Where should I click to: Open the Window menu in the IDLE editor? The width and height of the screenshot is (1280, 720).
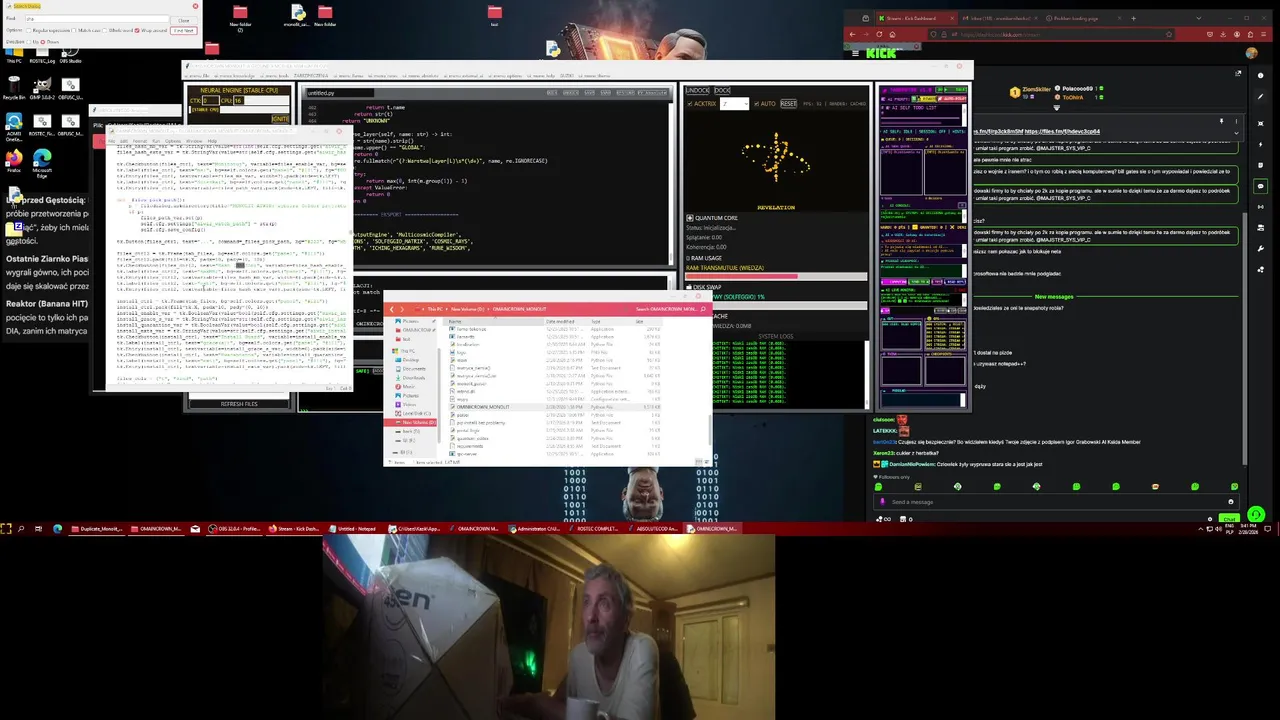(193, 141)
